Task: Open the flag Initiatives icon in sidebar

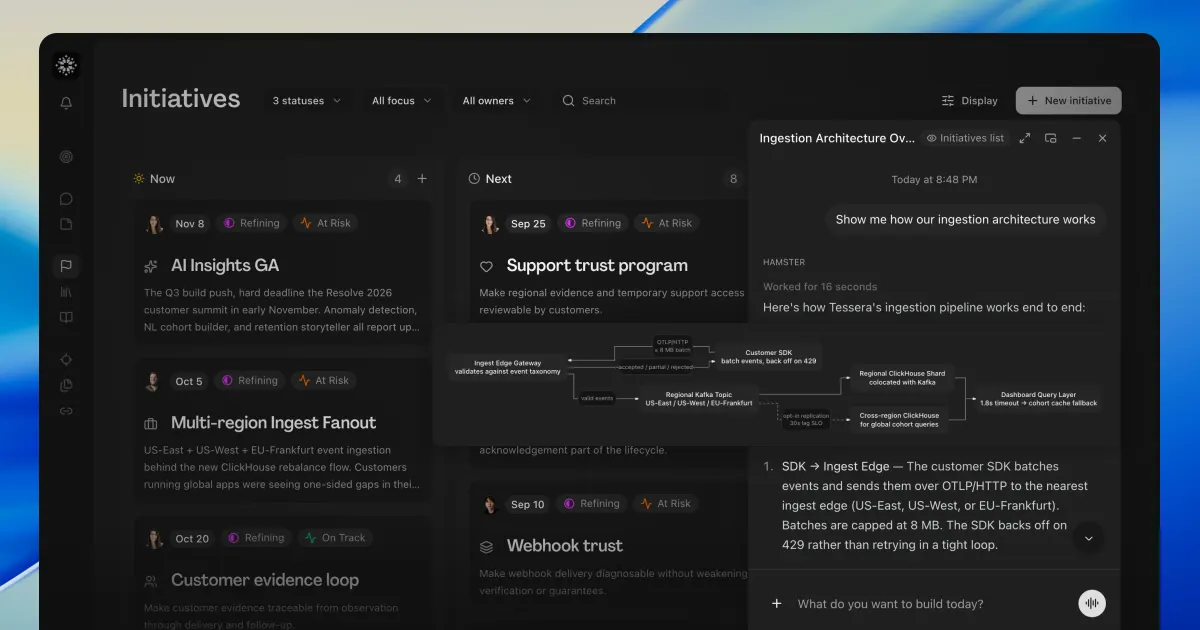Action: click(66, 266)
